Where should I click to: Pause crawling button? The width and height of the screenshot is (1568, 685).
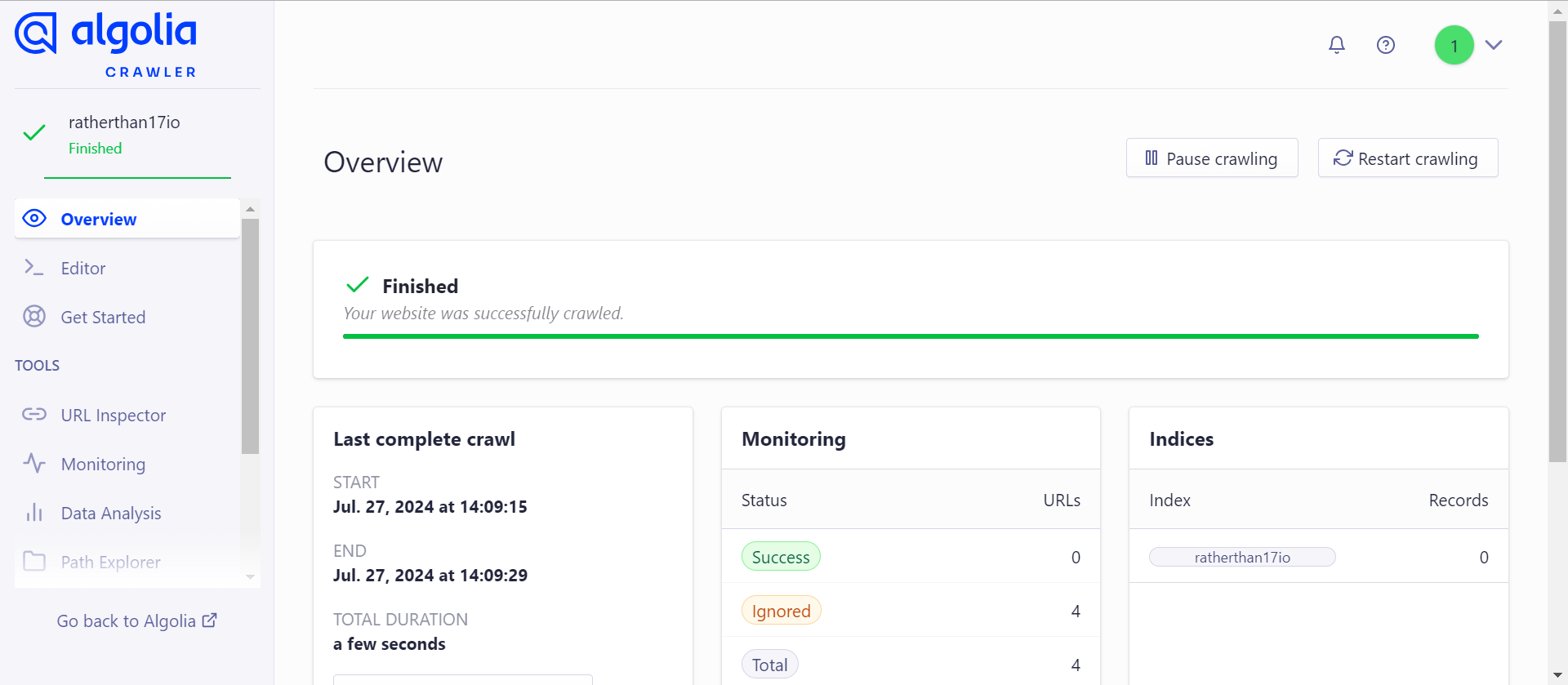click(x=1212, y=158)
